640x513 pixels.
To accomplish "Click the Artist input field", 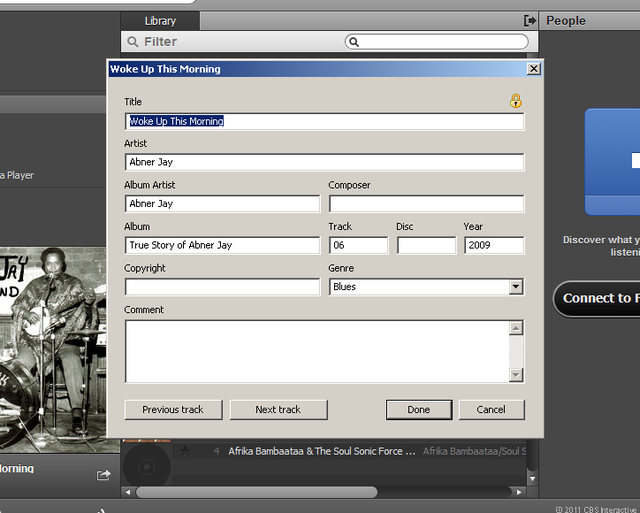I will [x=324, y=162].
